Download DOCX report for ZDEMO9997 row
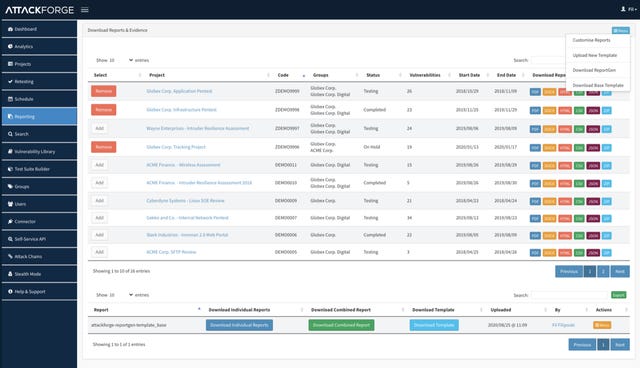The image size is (640, 368). [549, 129]
